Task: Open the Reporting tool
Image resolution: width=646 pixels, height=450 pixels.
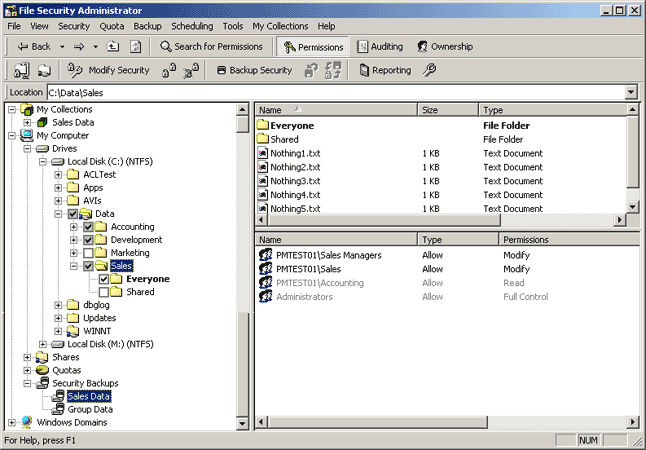Action: tap(386, 70)
